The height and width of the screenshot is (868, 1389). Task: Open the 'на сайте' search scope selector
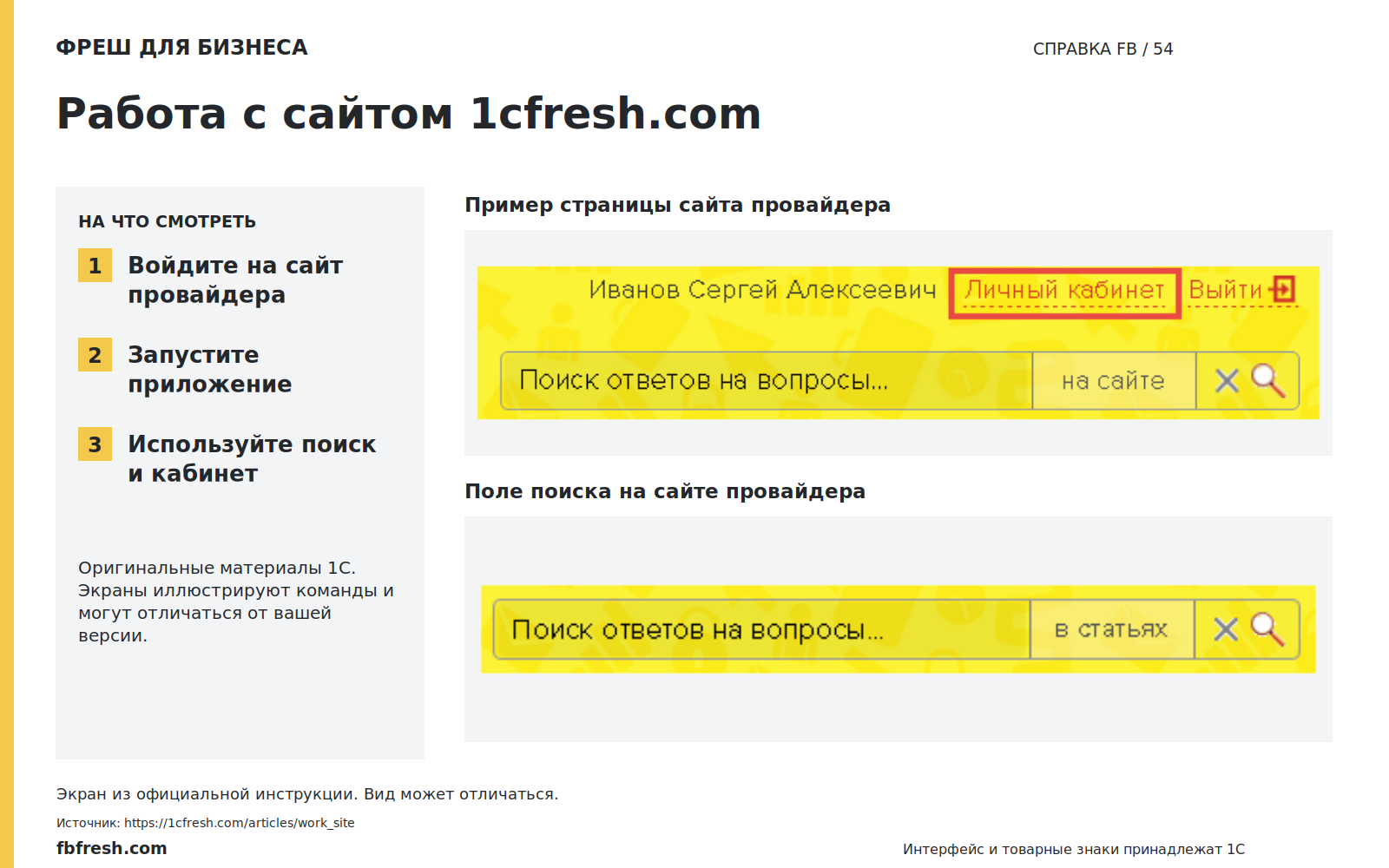(x=1114, y=380)
